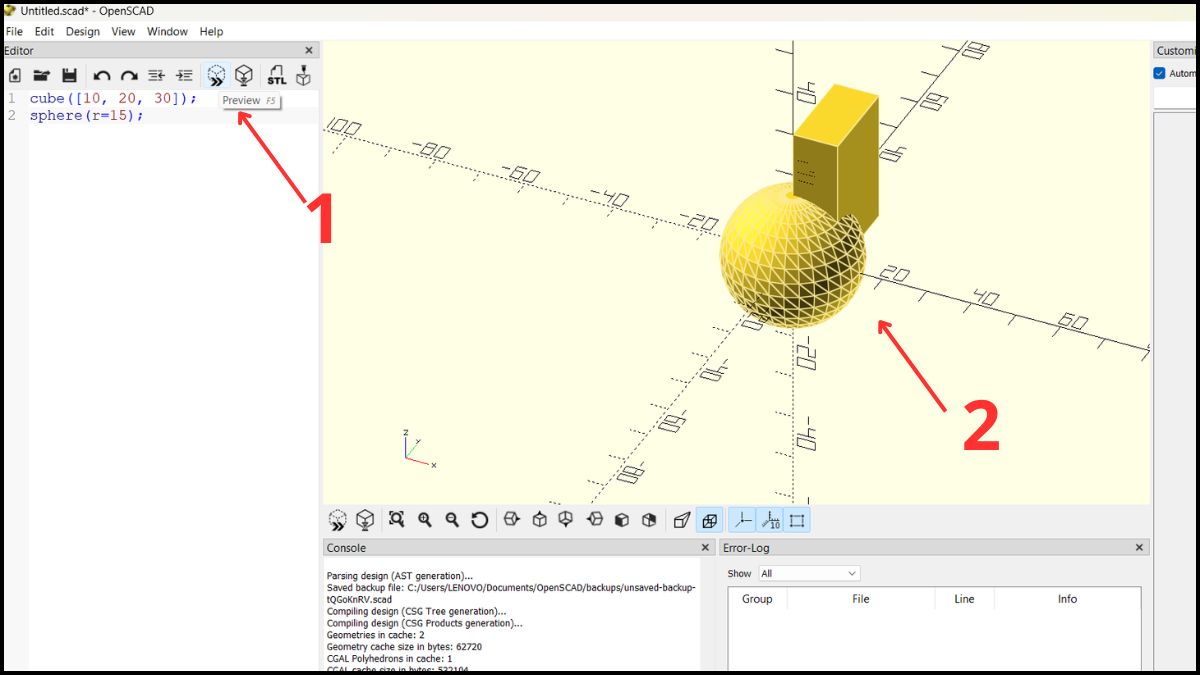The width and height of the screenshot is (1200, 675).
Task: Switch to the Left view
Action: click(x=595, y=519)
